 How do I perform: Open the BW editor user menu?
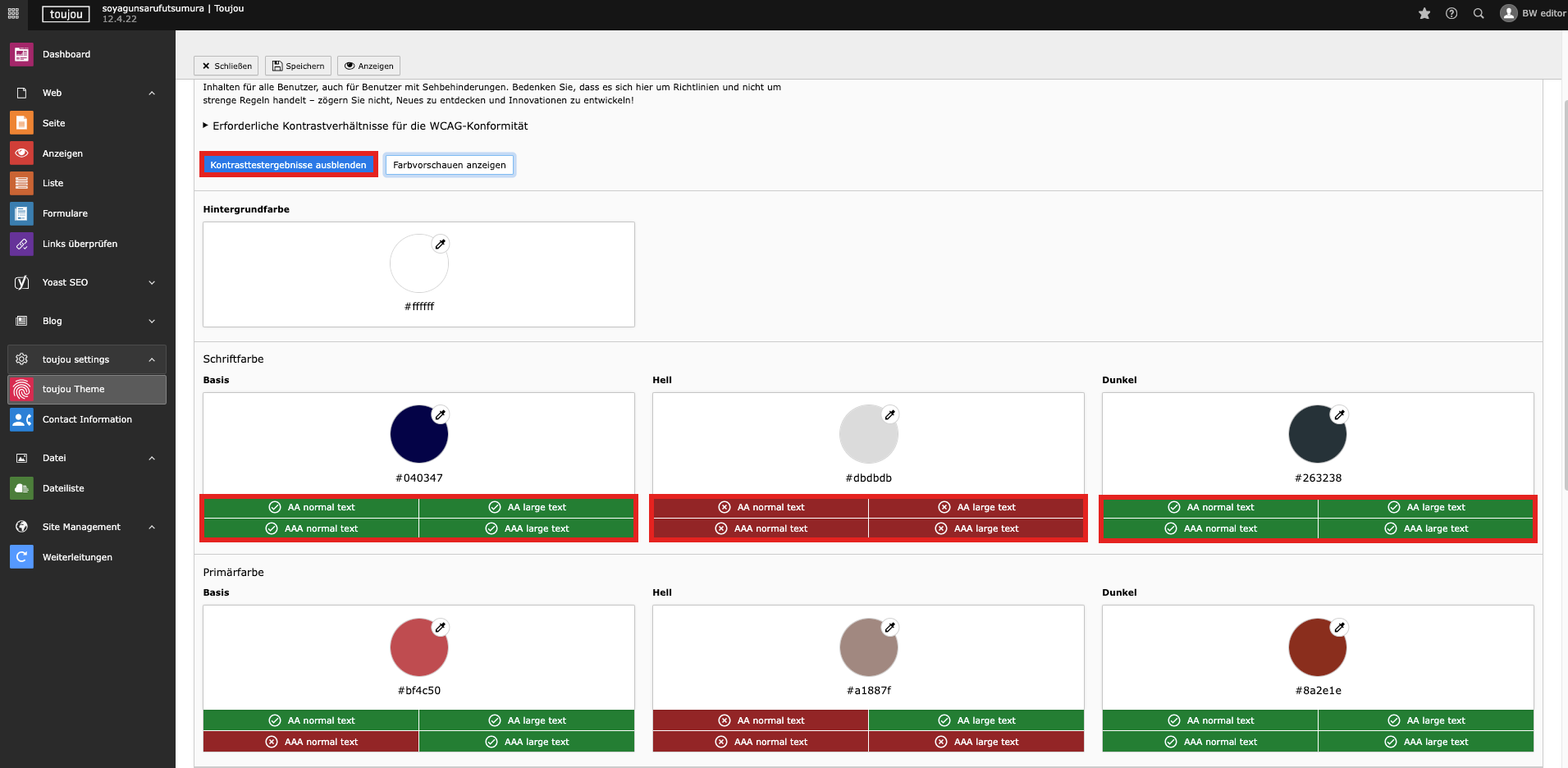(1532, 13)
